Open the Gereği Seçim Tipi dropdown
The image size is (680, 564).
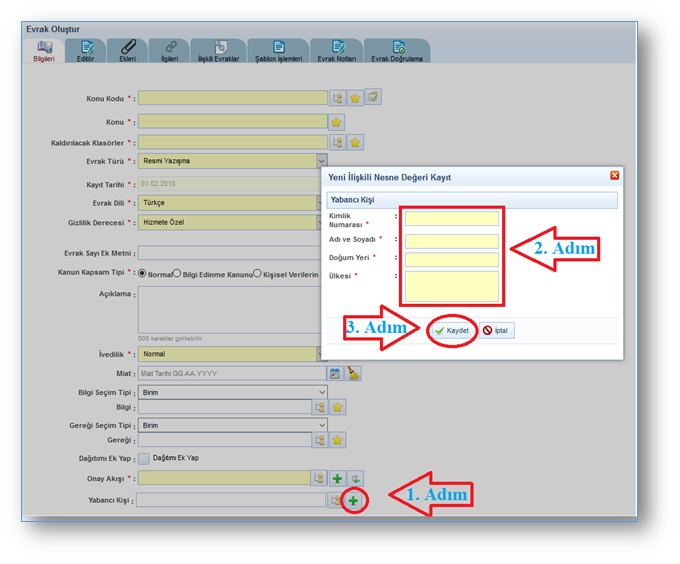point(321,425)
